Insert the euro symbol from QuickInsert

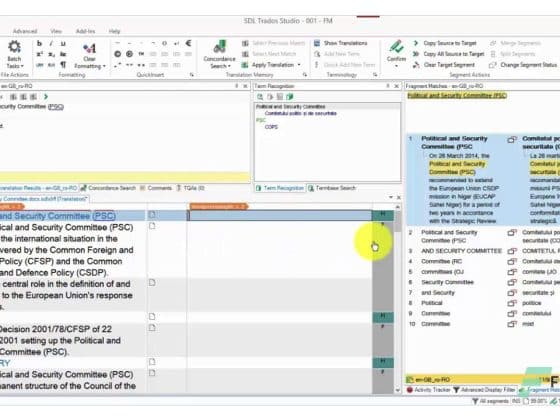coord(188,43)
